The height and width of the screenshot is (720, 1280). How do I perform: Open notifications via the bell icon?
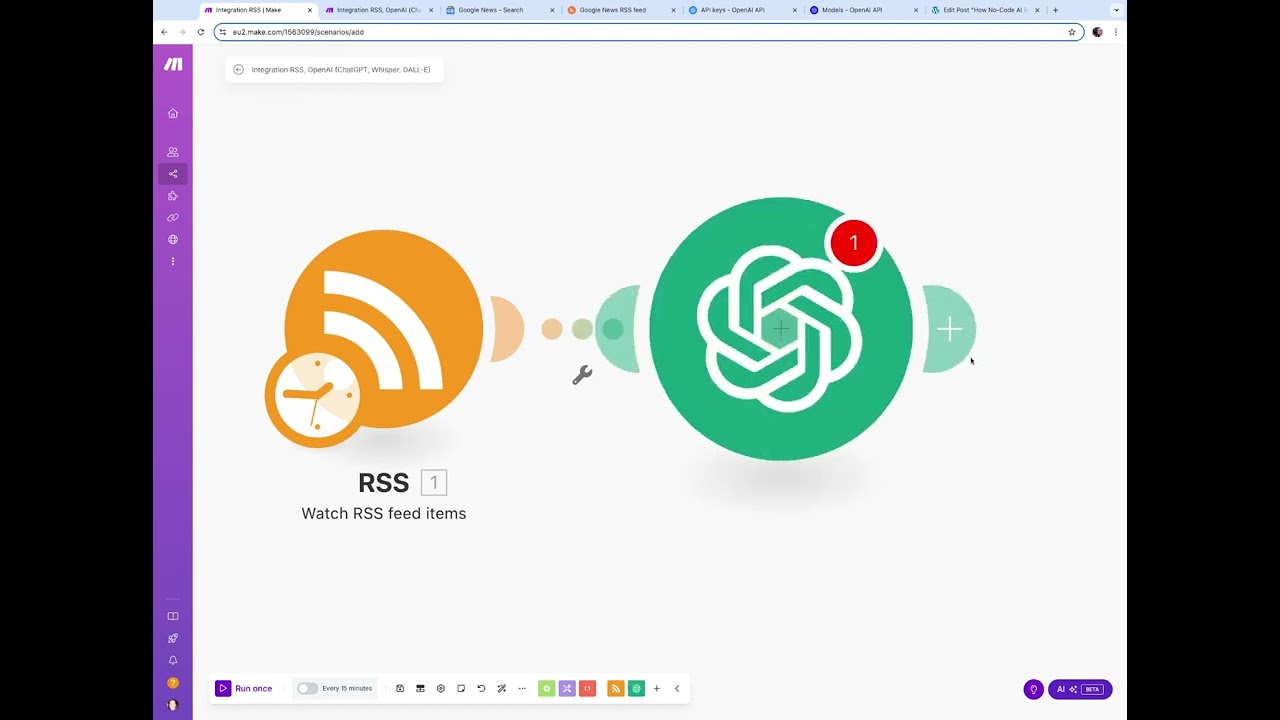pyautogui.click(x=173, y=661)
